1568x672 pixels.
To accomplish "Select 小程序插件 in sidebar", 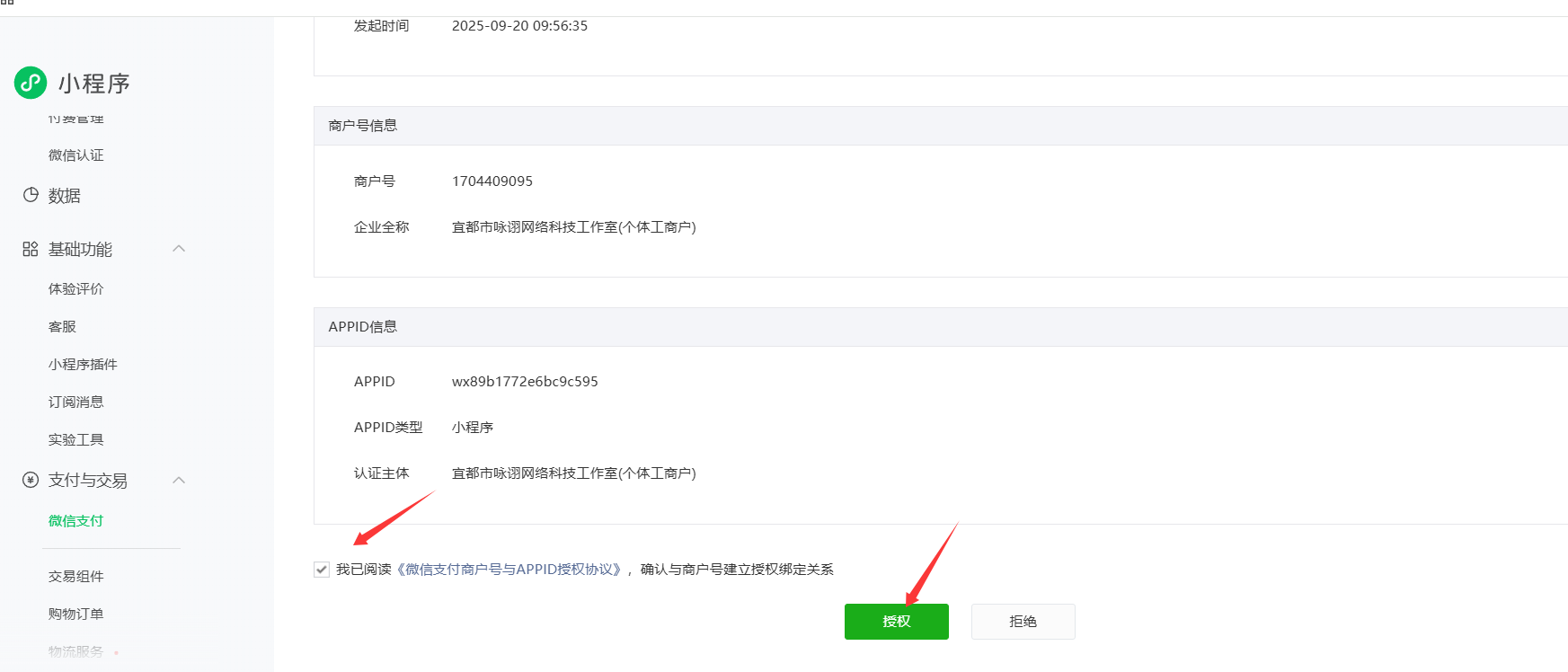I will (x=83, y=364).
